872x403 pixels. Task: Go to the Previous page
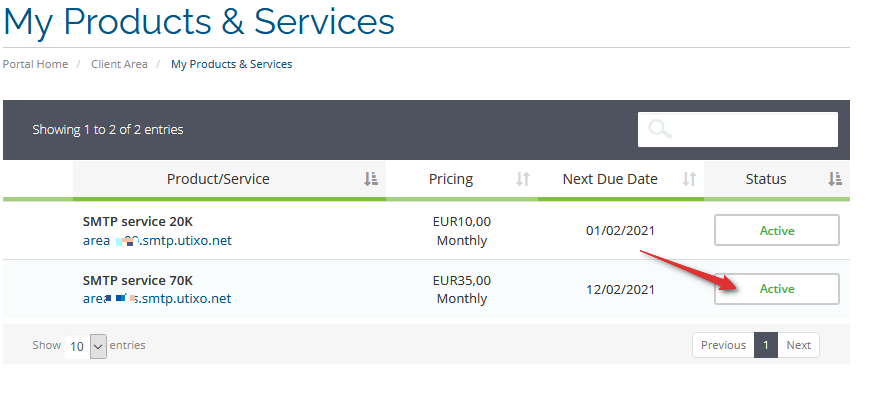723,345
